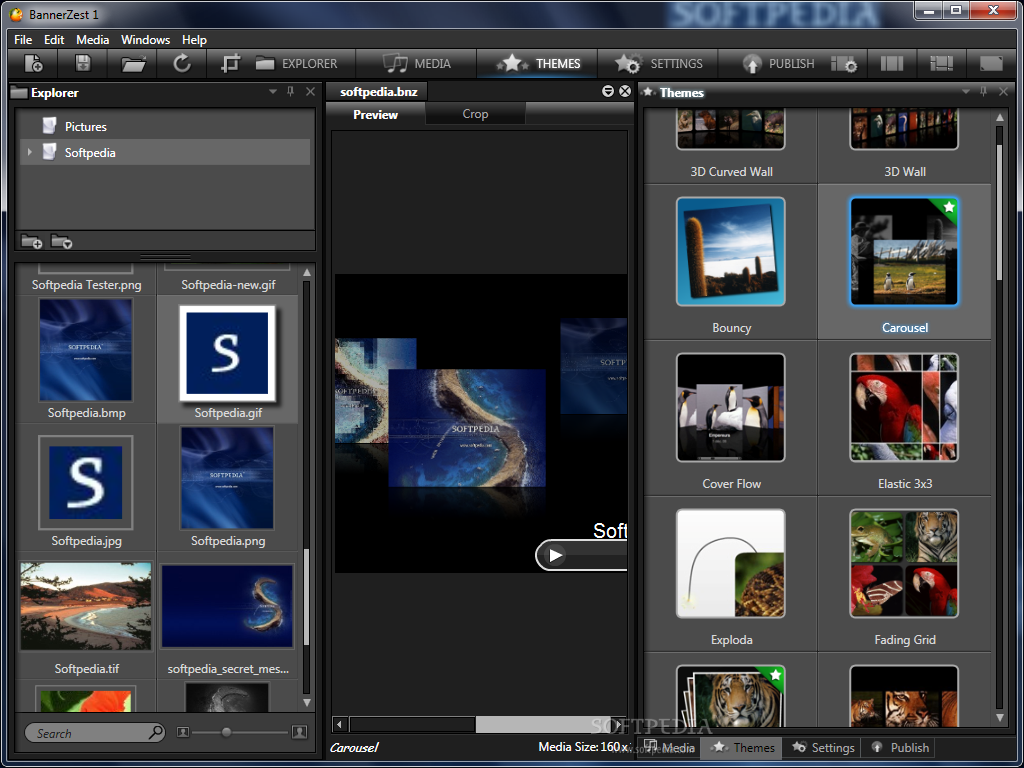Click the softpedia.bnz document tab
The image size is (1024, 768).
[x=378, y=92]
